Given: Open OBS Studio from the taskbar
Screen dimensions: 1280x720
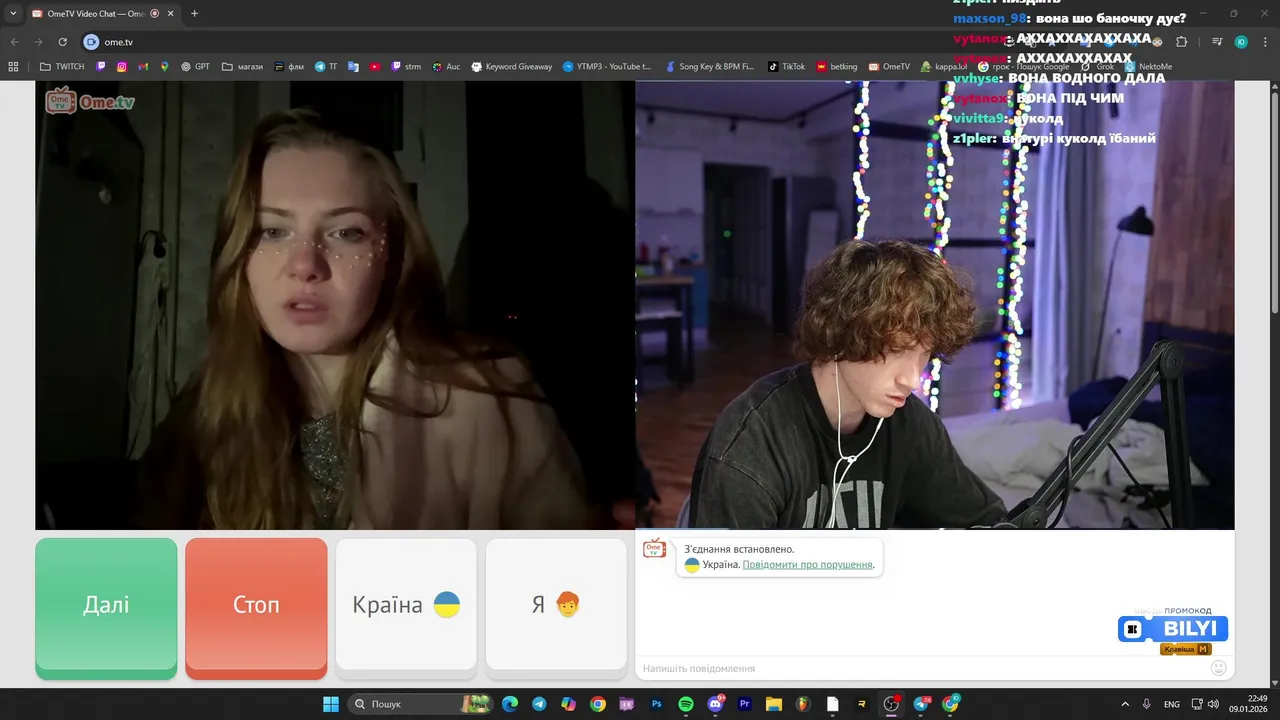Looking at the screenshot, I should click(891, 704).
